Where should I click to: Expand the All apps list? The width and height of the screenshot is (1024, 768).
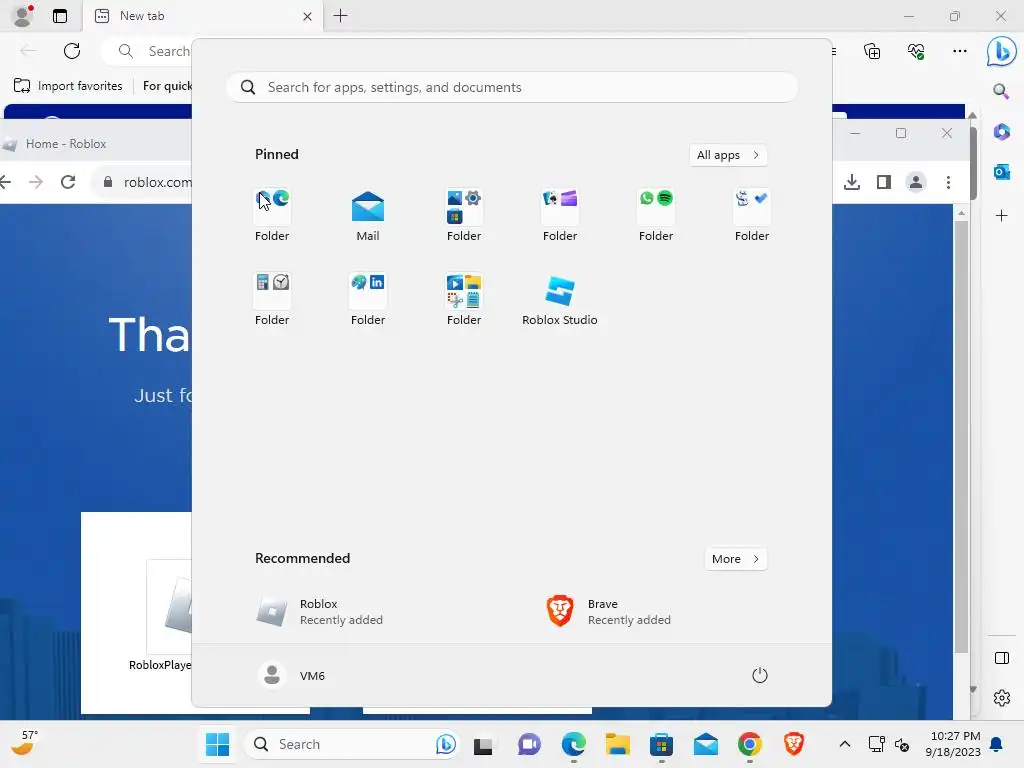tap(728, 155)
